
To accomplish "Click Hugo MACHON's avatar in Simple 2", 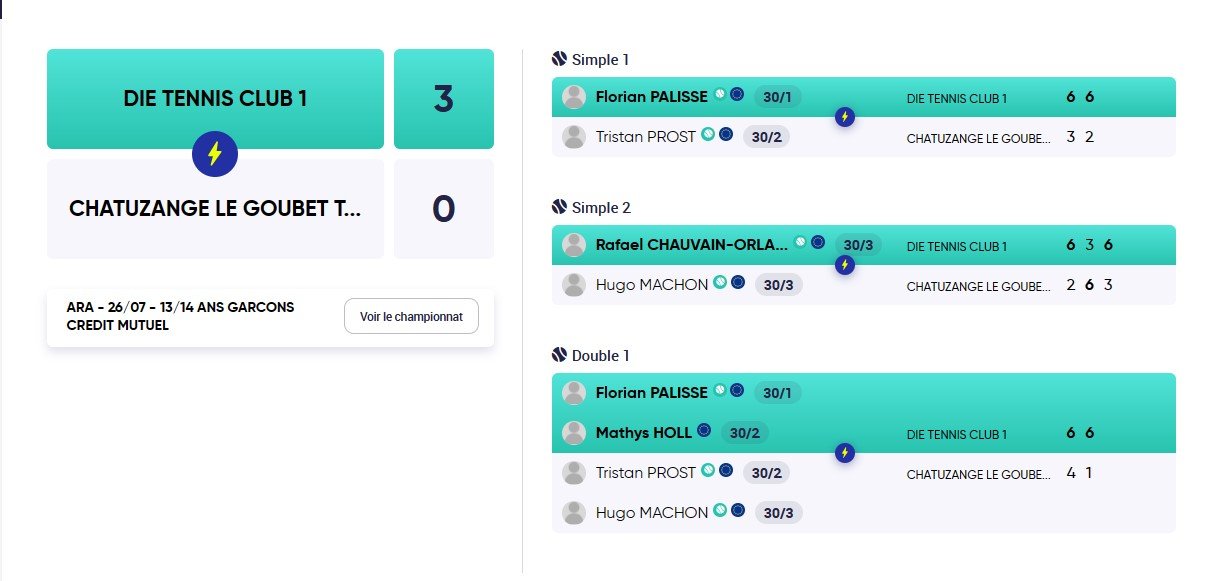I will point(574,285).
